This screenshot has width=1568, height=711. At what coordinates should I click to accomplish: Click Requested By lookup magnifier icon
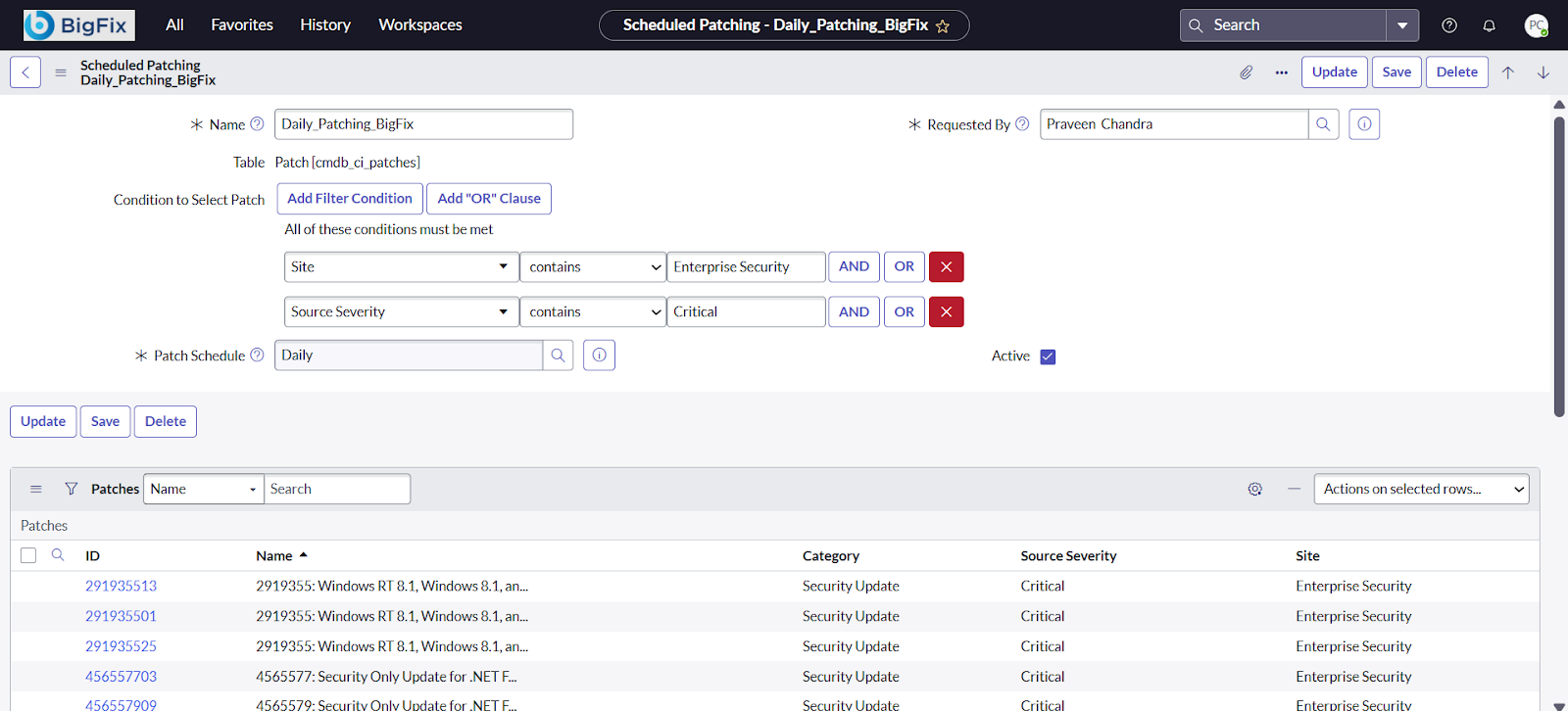click(1323, 124)
